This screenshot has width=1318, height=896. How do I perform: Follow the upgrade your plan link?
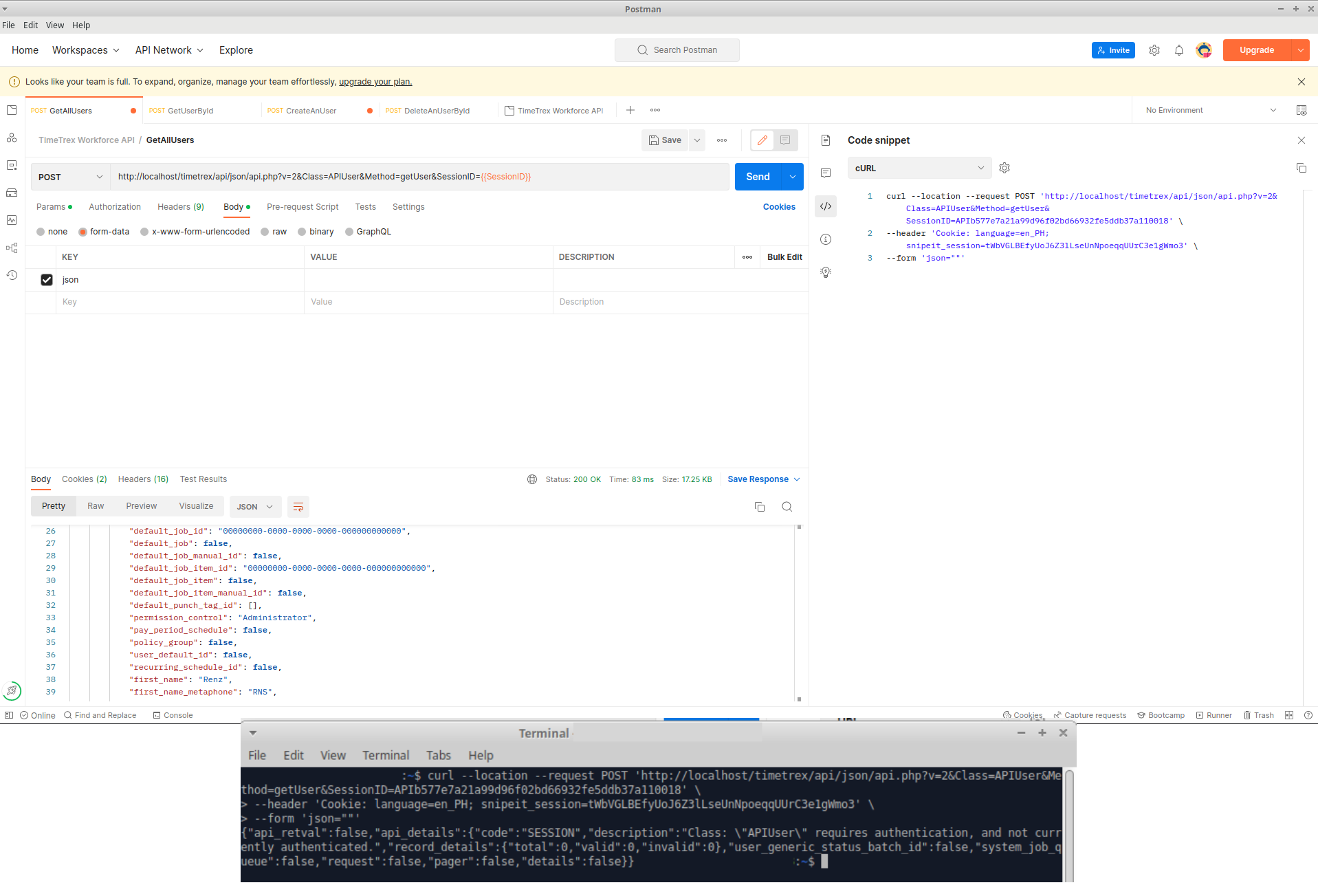pyautogui.click(x=375, y=82)
